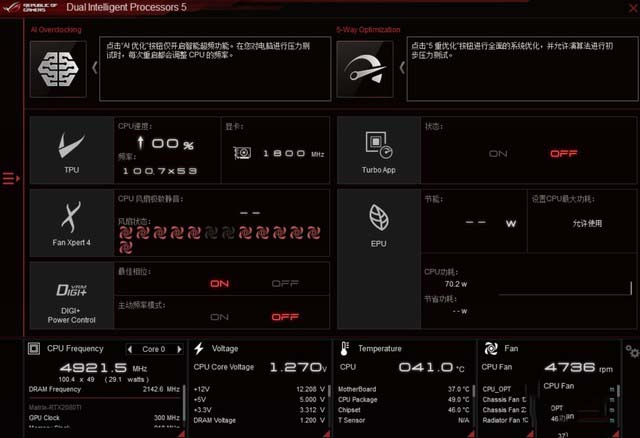The height and width of the screenshot is (438, 640).
Task: Click the DRAM Voltage row
Action: [259, 420]
